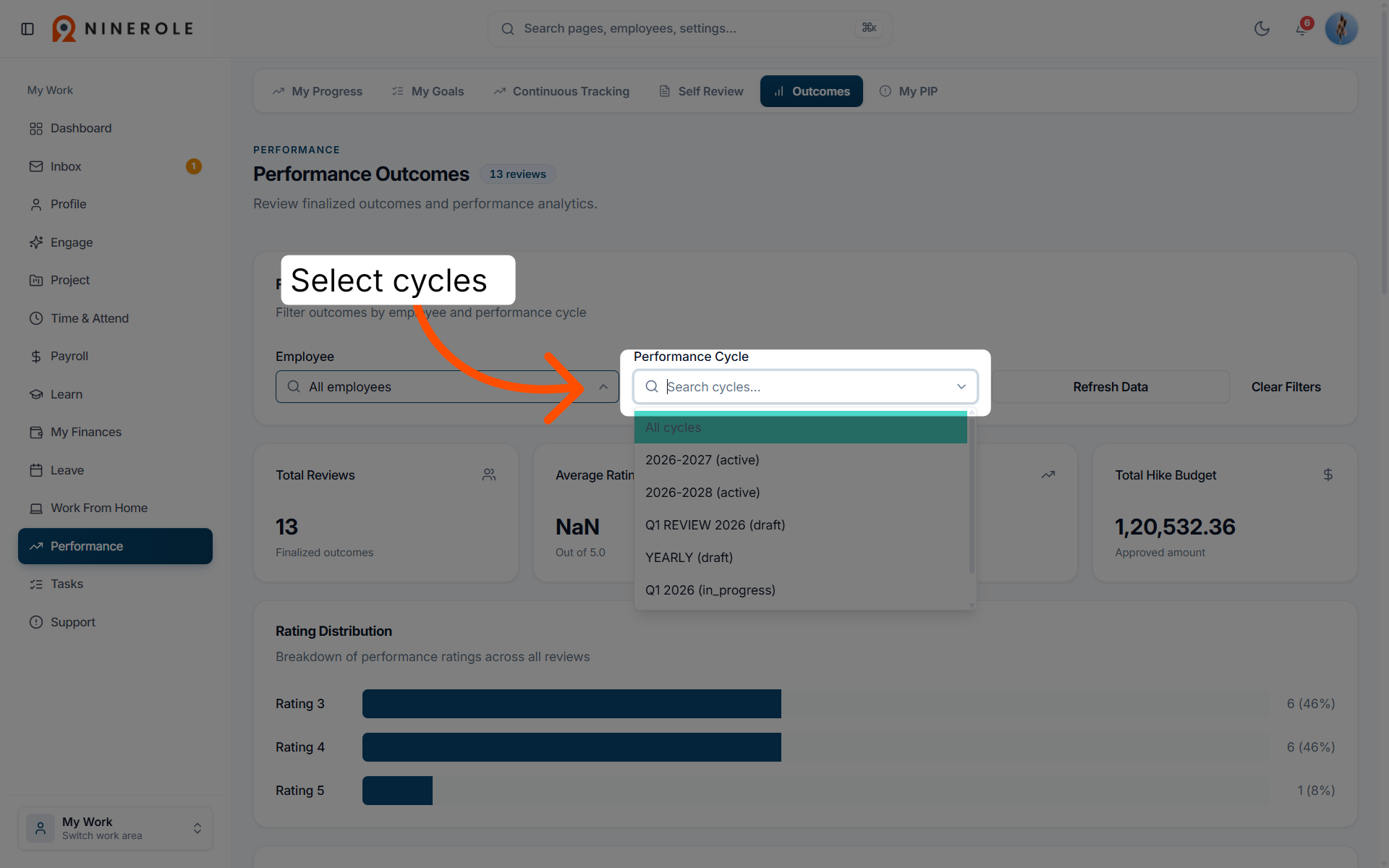
Task: Expand the All employees dropdown
Action: [447, 387]
